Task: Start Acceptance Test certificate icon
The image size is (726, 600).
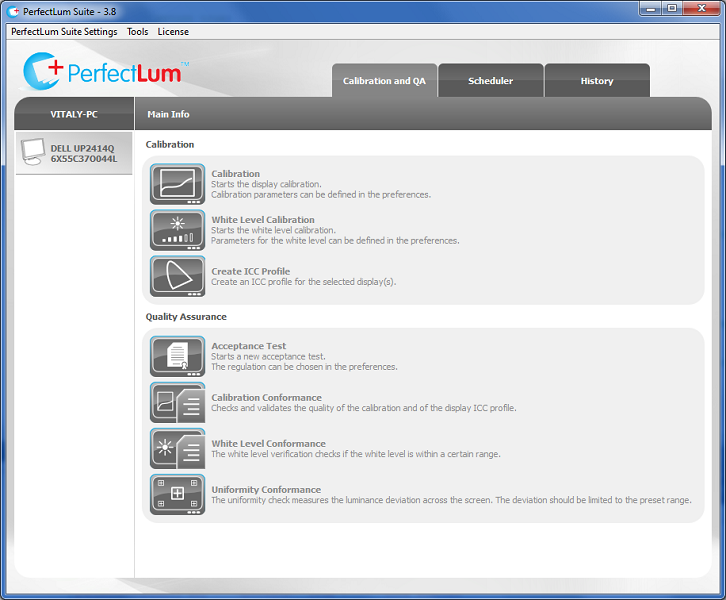Action: tap(177, 356)
